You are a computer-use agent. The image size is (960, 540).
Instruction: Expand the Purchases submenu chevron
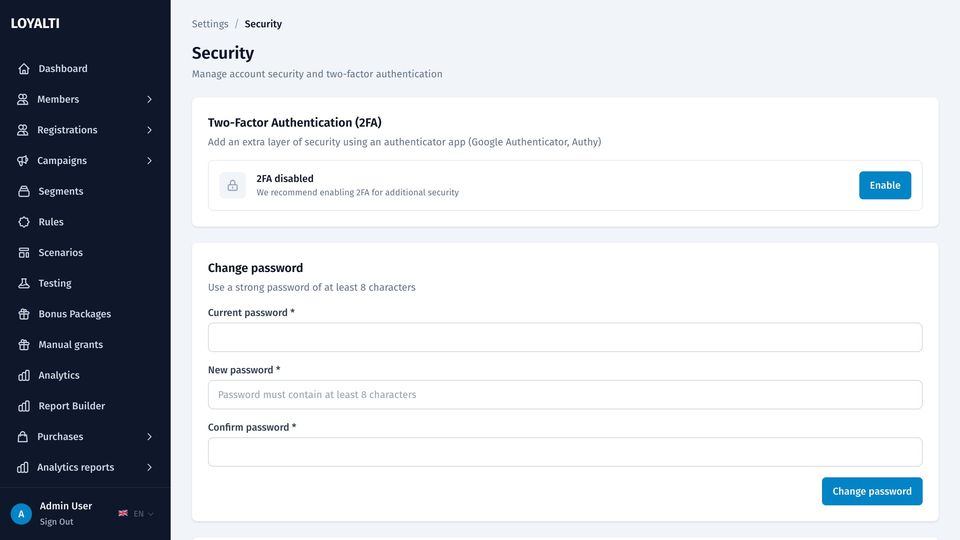[149, 437]
